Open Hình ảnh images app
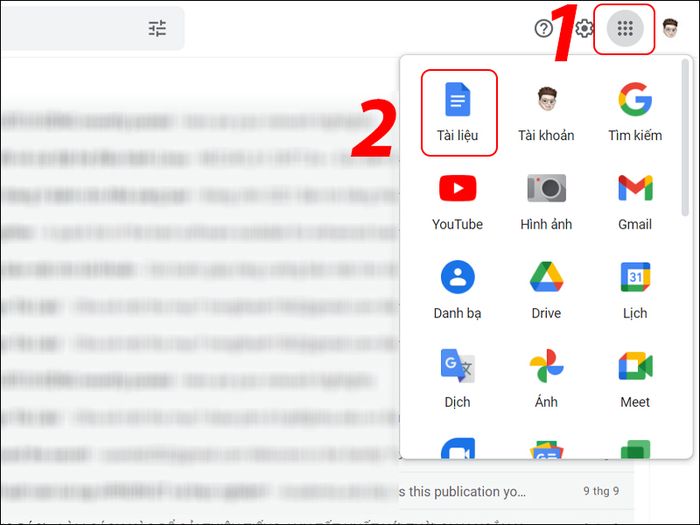 (546, 202)
